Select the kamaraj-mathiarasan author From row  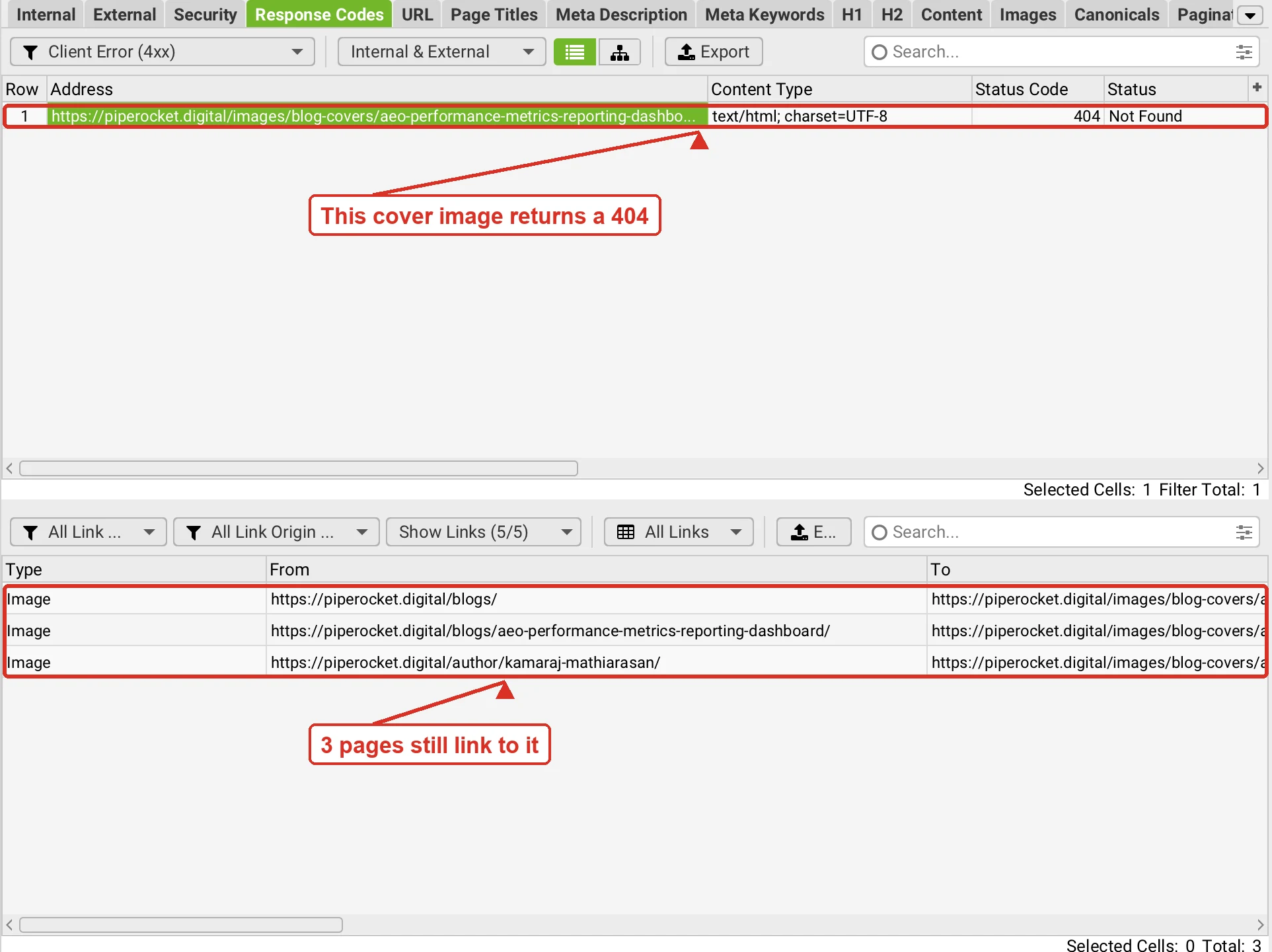pyautogui.click(x=596, y=663)
